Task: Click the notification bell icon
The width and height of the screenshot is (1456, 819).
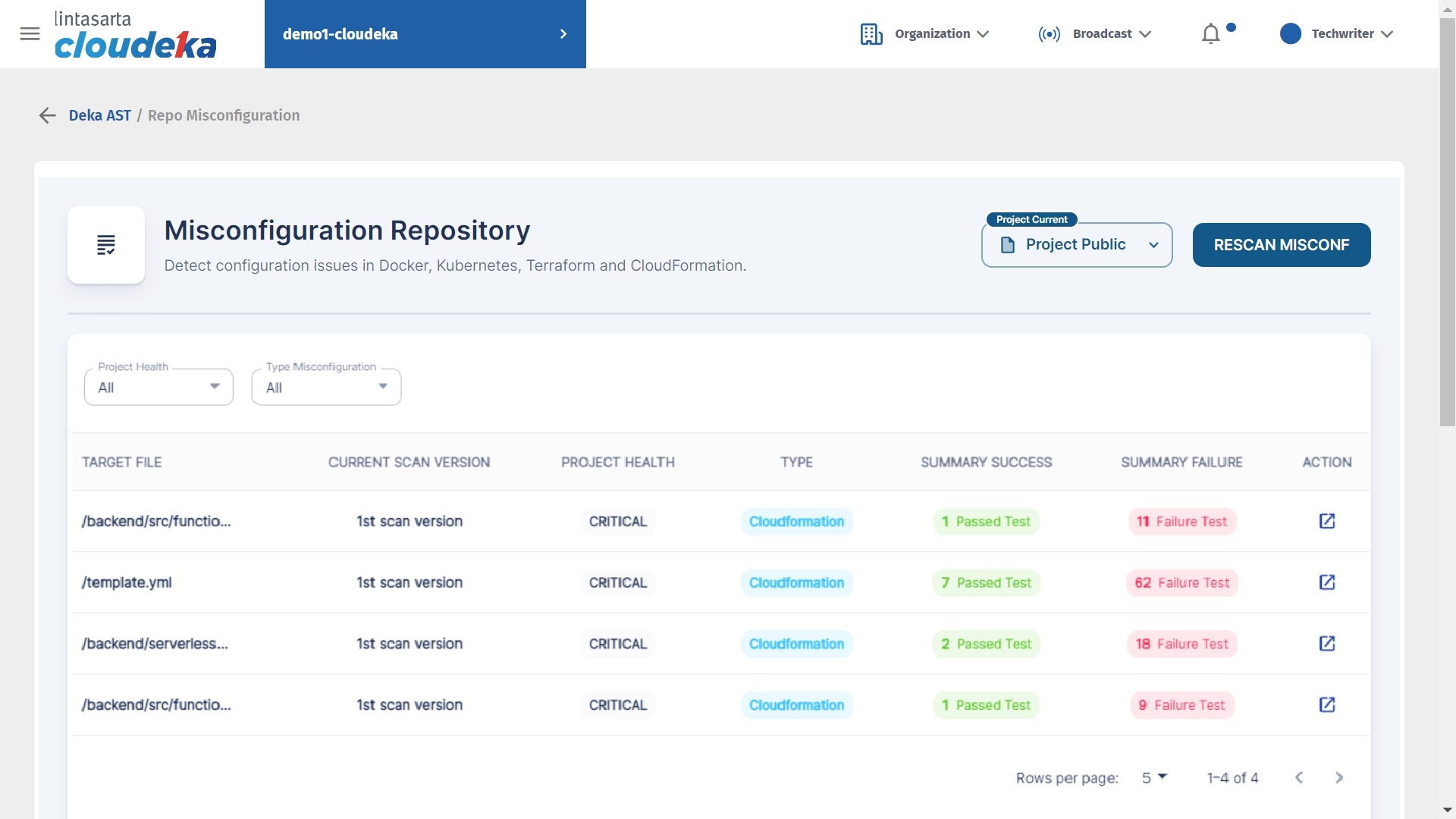Action: point(1211,34)
